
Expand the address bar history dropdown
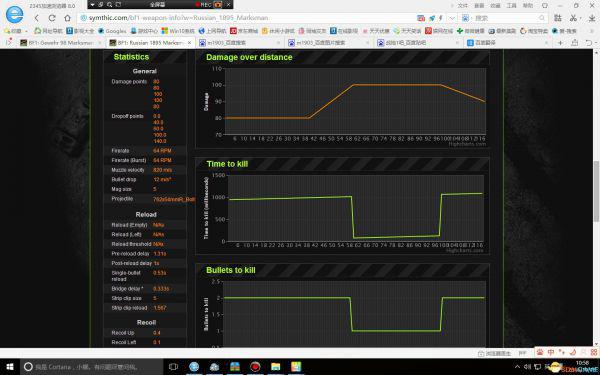[x=452, y=18]
